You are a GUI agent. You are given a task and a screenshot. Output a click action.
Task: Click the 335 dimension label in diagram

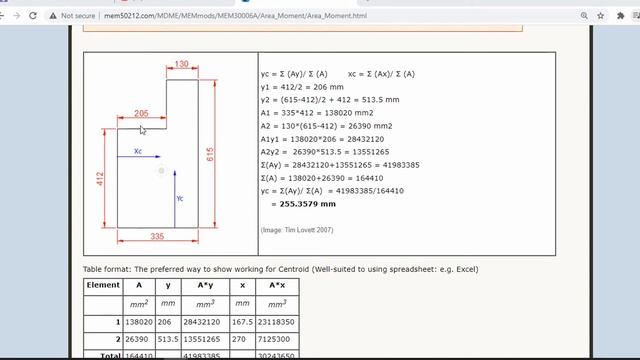point(157,236)
